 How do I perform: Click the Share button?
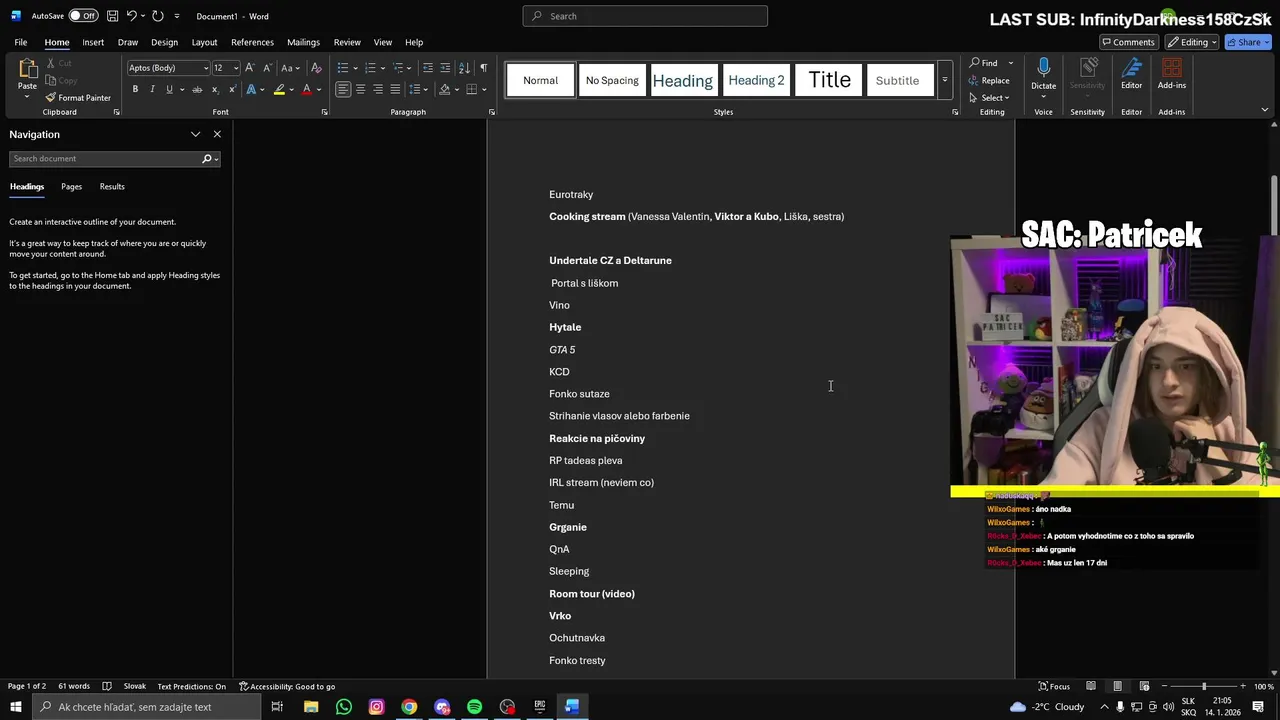pyautogui.click(x=1248, y=42)
